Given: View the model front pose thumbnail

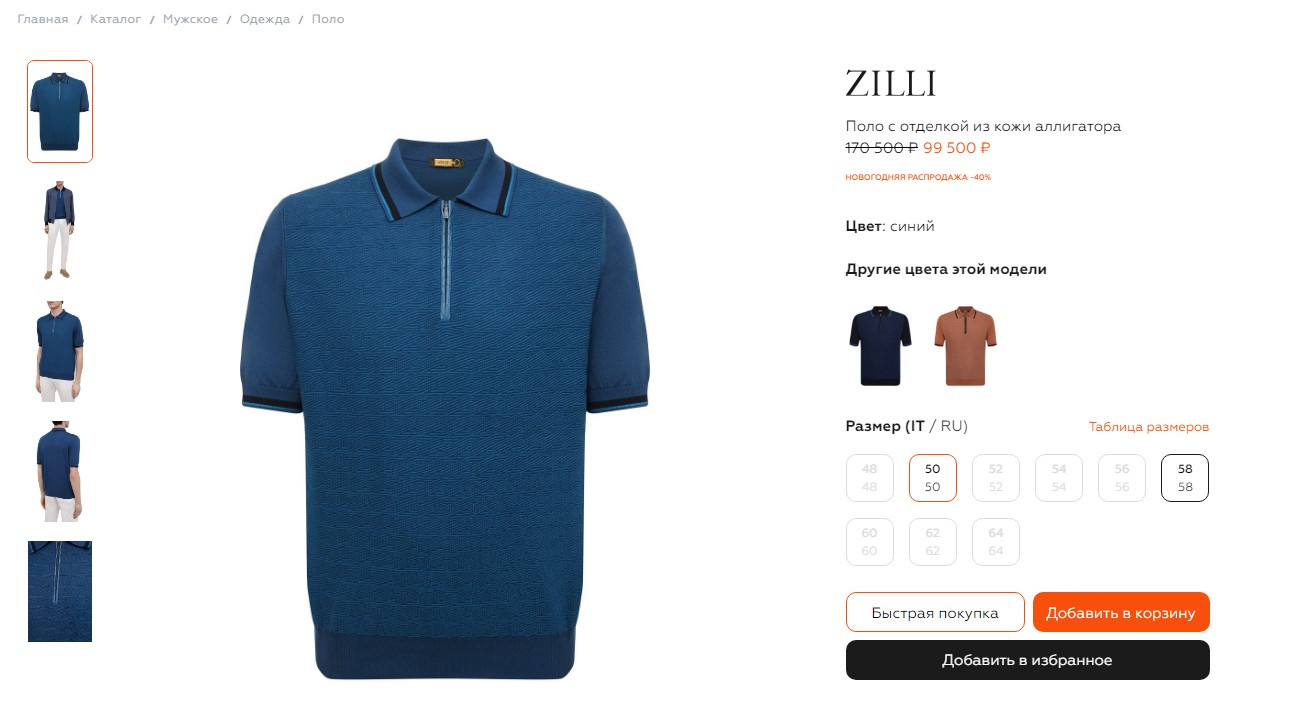Looking at the screenshot, I should coord(60,351).
